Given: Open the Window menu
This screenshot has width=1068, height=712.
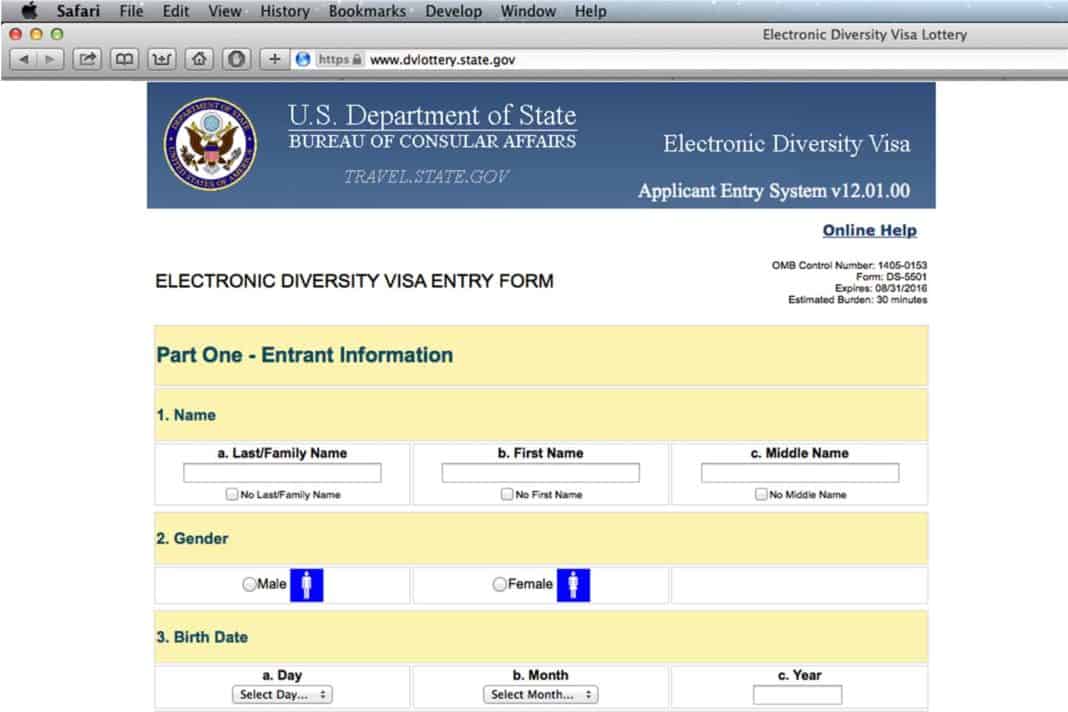Looking at the screenshot, I should [528, 11].
